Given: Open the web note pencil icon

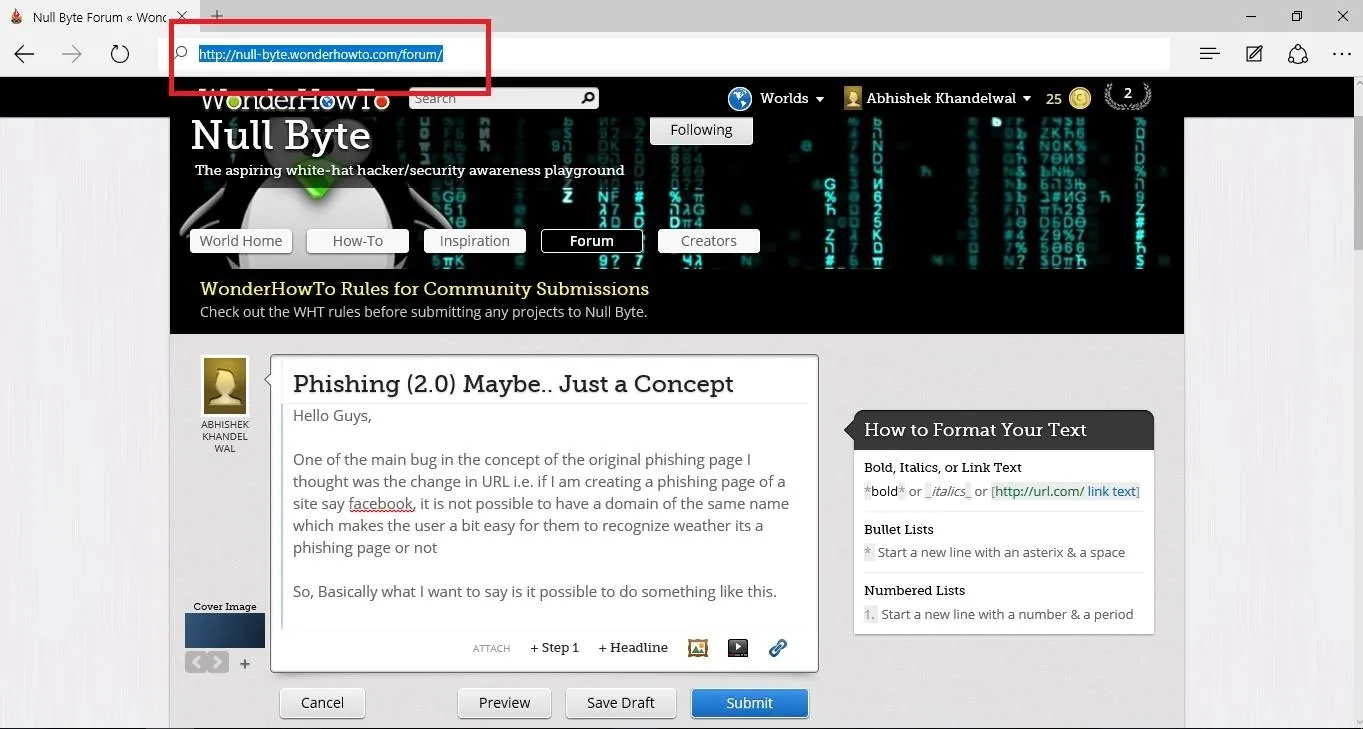Looking at the screenshot, I should point(1254,54).
